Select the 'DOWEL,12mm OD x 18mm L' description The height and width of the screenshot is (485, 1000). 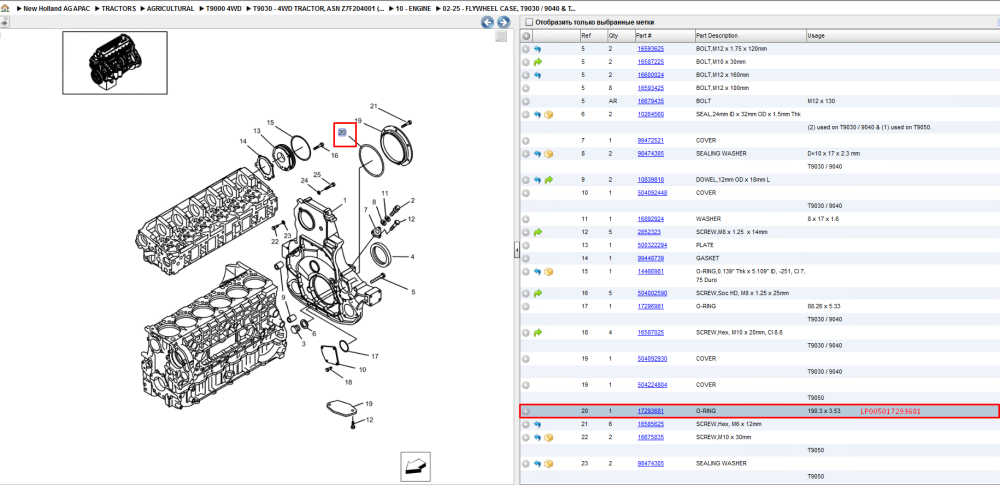click(x=733, y=180)
